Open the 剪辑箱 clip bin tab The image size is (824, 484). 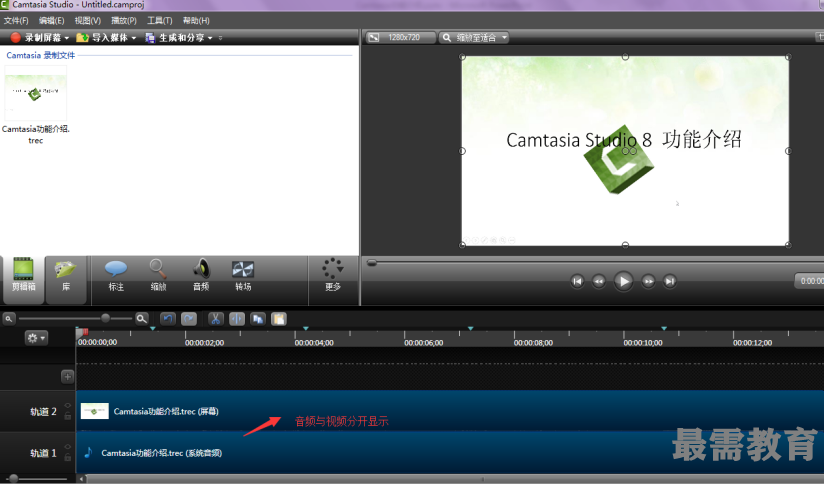[23, 280]
